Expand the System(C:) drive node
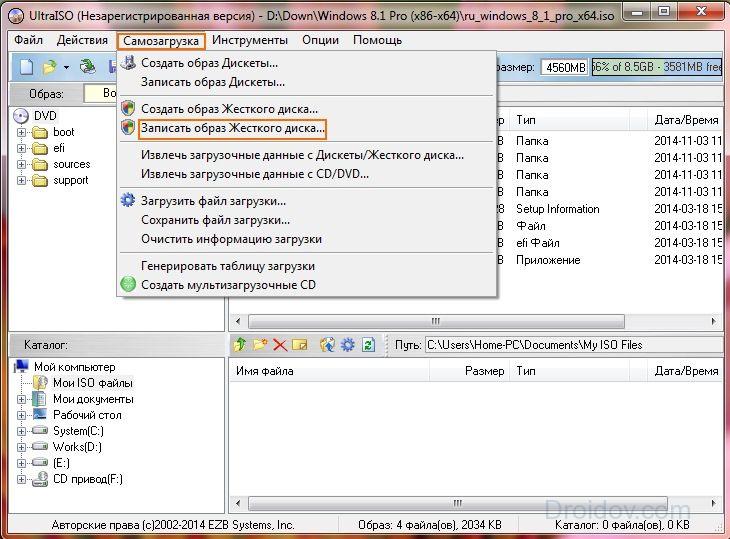The height and width of the screenshot is (539, 730). click(x=21, y=431)
